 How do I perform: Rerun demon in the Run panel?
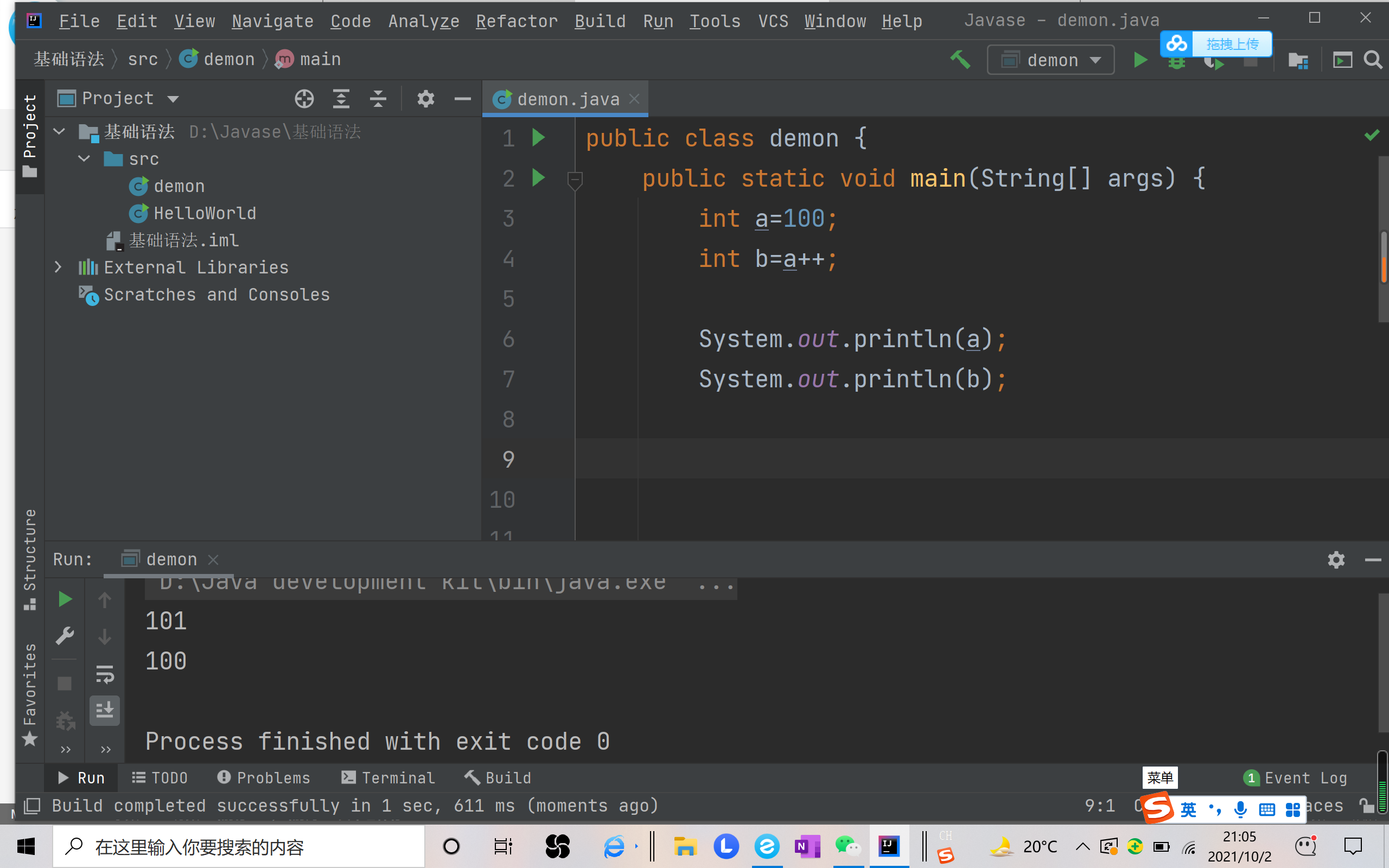click(65, 599)
